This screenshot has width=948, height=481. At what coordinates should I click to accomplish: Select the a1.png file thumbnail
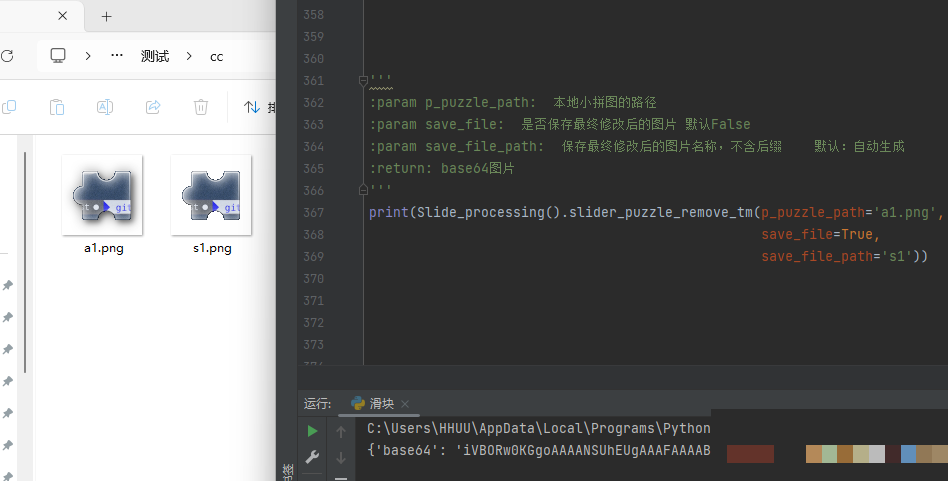tap(102, 196)
